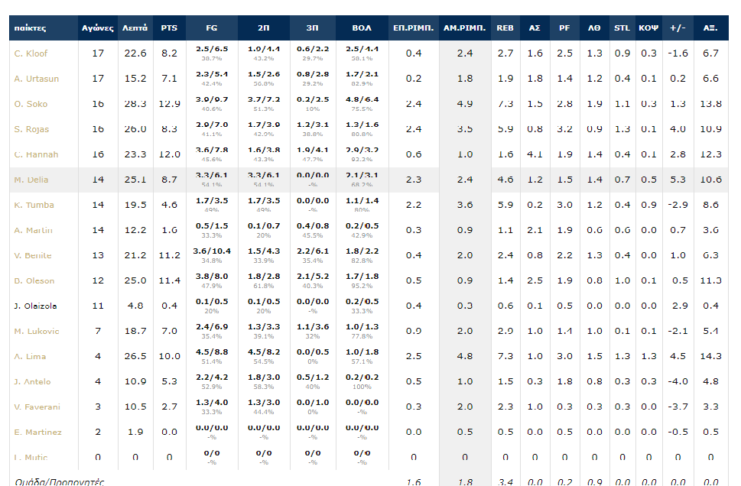The width and height of the screenshot is (741, 486).
Task: Select player S. Rojas
Action: tap(31, 129)
